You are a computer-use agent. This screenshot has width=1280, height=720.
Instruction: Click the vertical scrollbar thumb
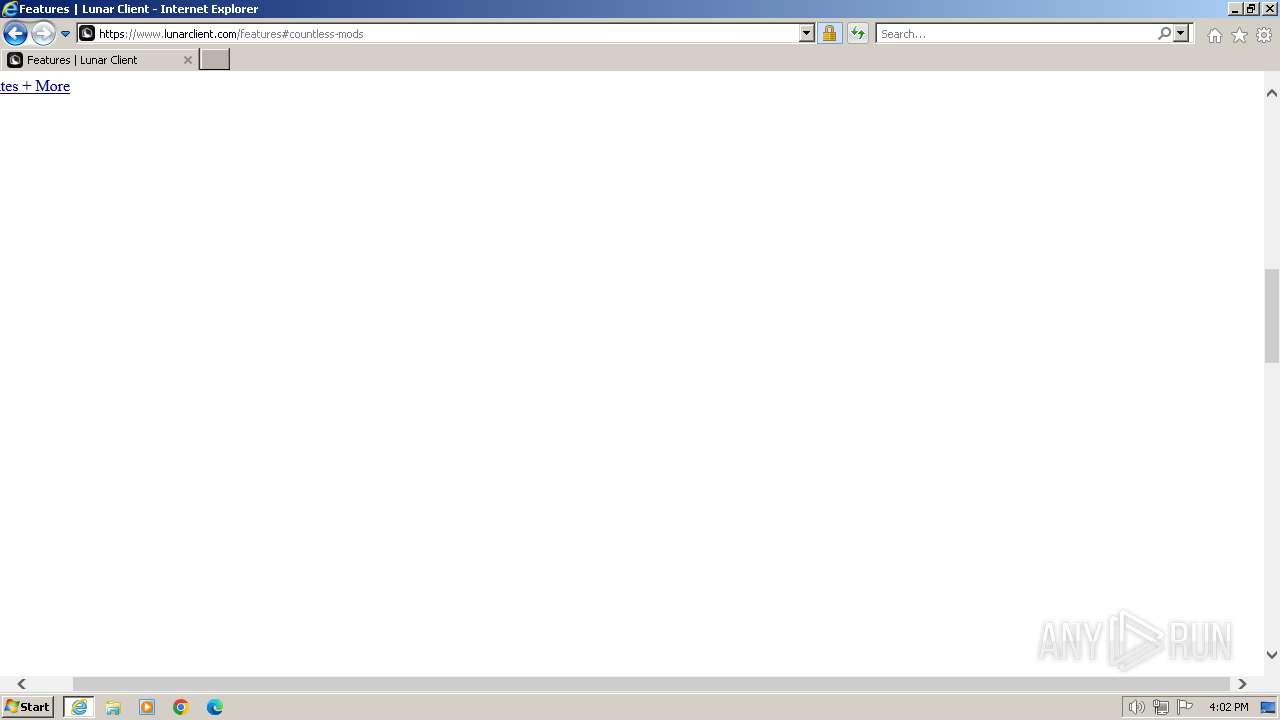[x=1272, y=316]
